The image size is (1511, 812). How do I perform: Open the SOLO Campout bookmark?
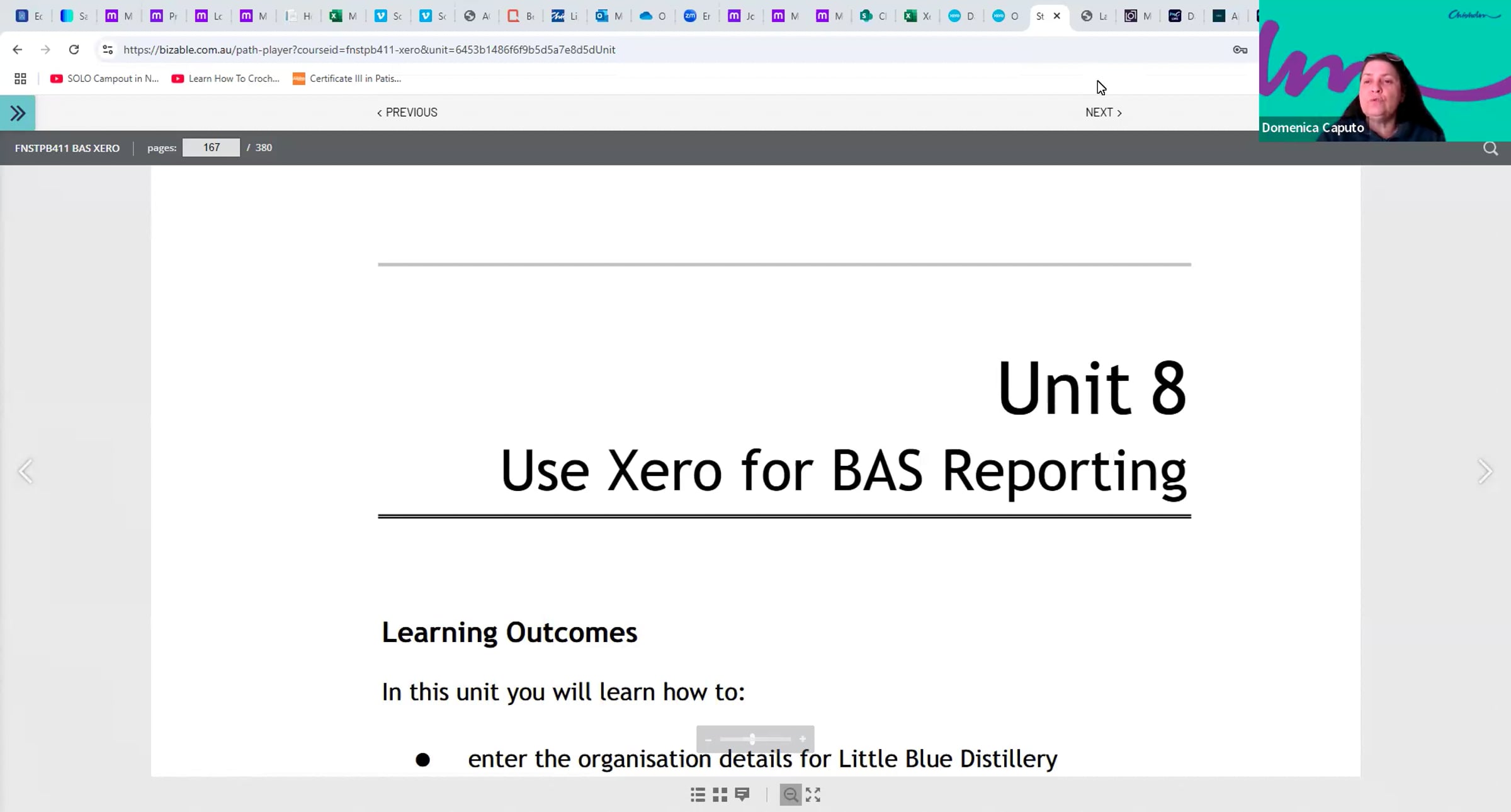(105, 79)
